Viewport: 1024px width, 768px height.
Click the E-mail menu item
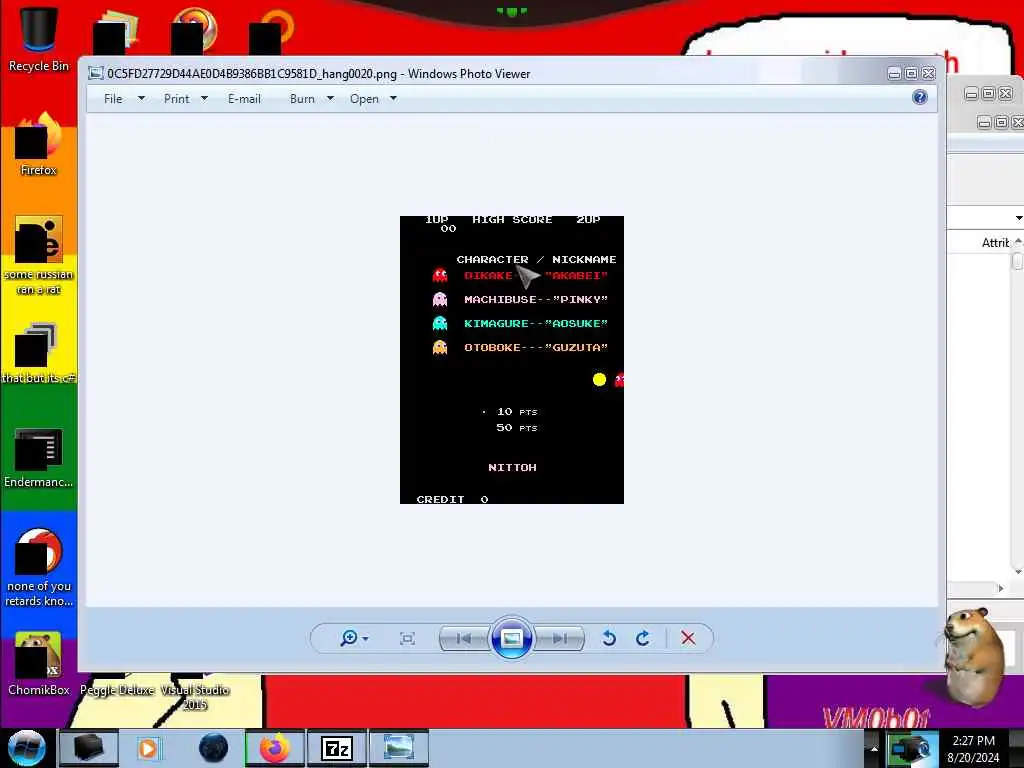coord(244,99)
